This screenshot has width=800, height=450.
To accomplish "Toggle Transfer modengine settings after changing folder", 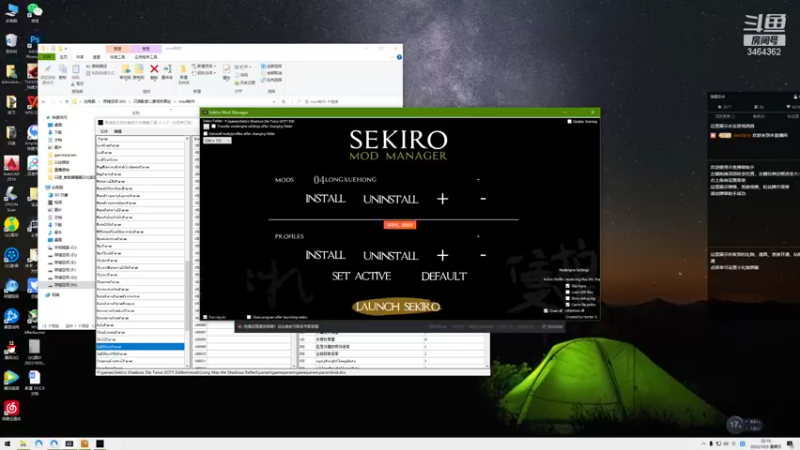I will [213, 127].
